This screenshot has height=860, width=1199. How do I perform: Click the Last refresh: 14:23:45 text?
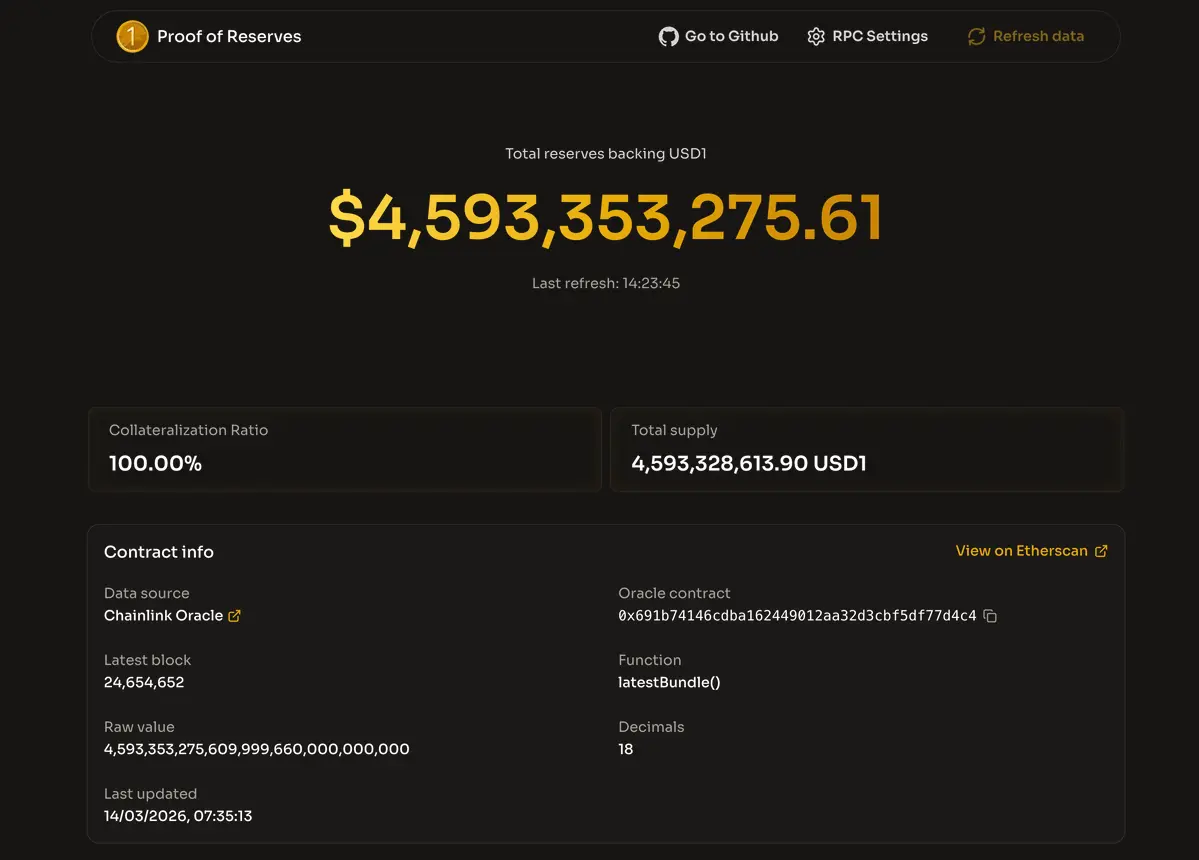tap(606, 284)
